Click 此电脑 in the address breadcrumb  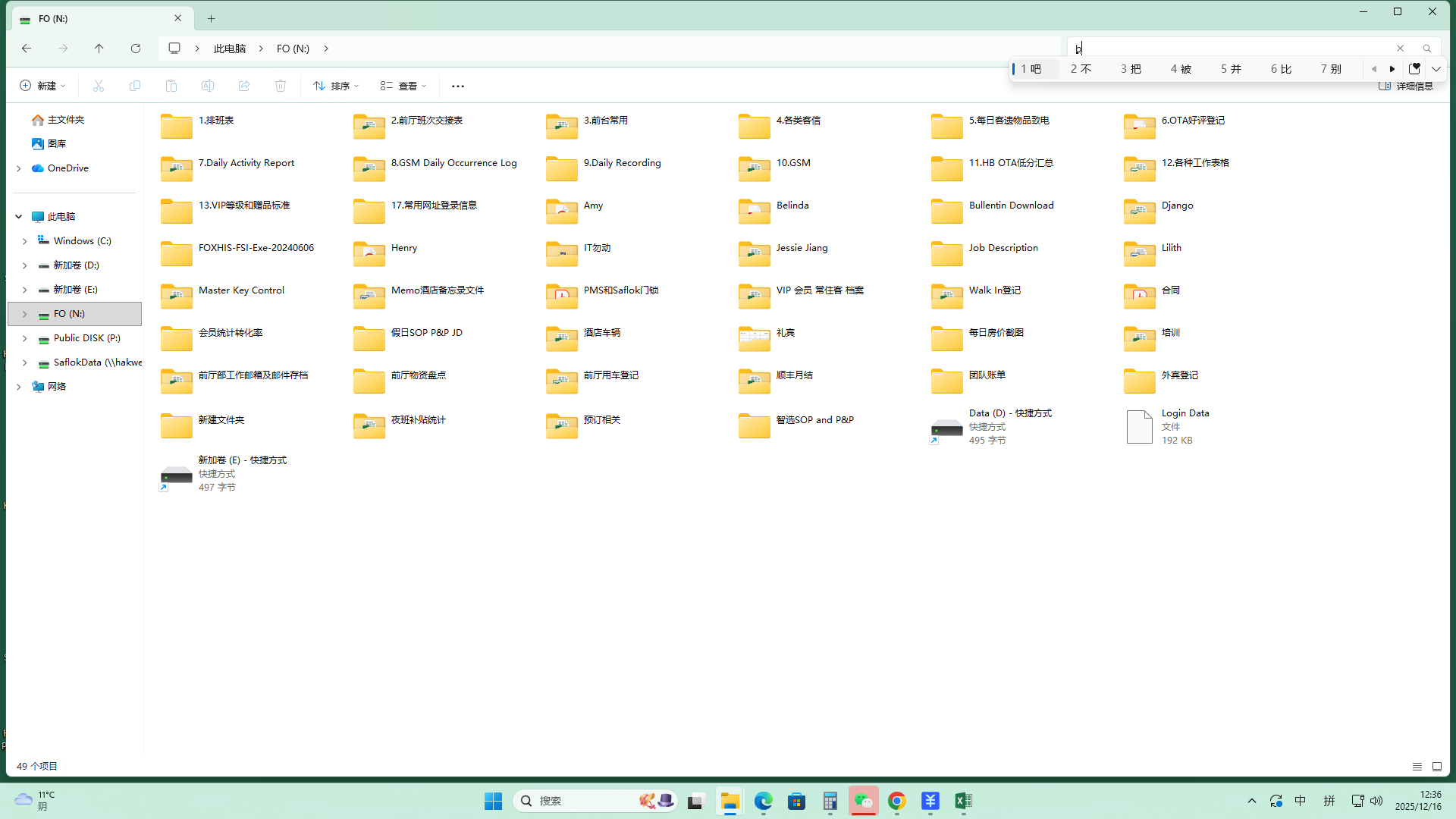(x=230, y=49)
